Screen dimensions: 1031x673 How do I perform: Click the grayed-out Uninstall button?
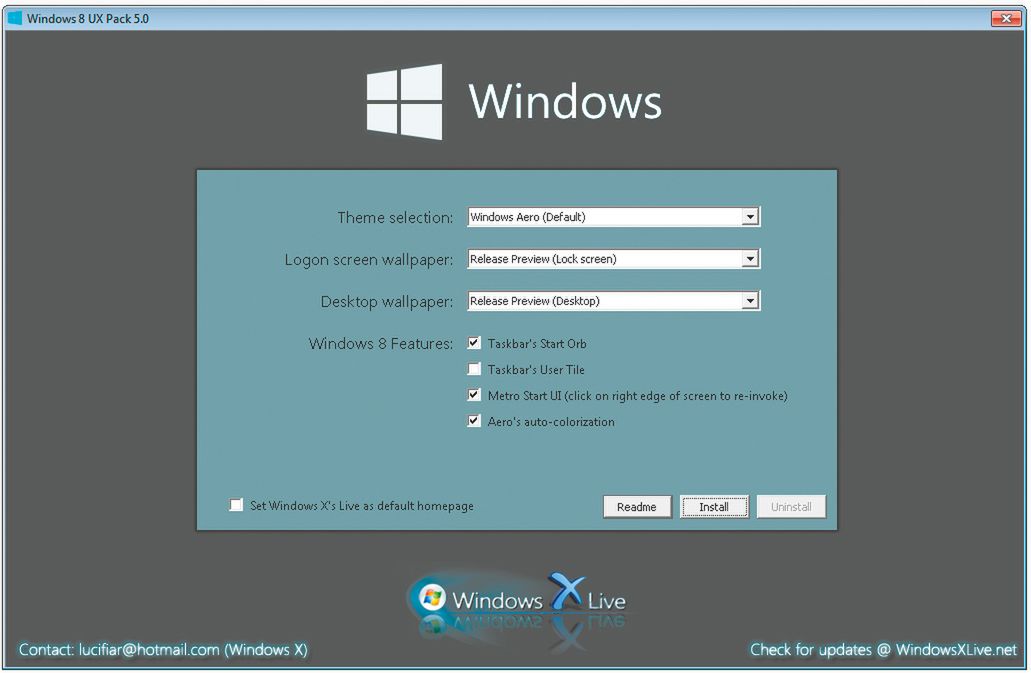791,507
